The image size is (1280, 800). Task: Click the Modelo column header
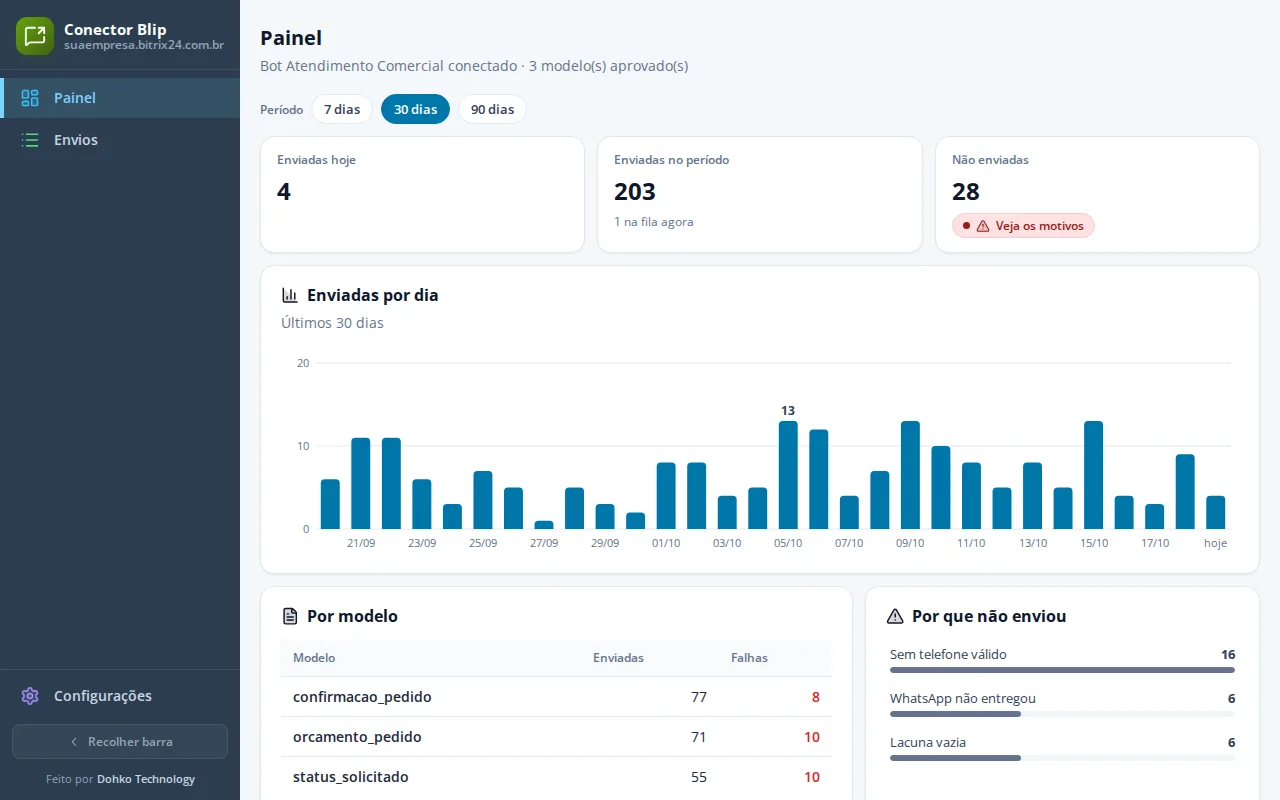point(314,658)
